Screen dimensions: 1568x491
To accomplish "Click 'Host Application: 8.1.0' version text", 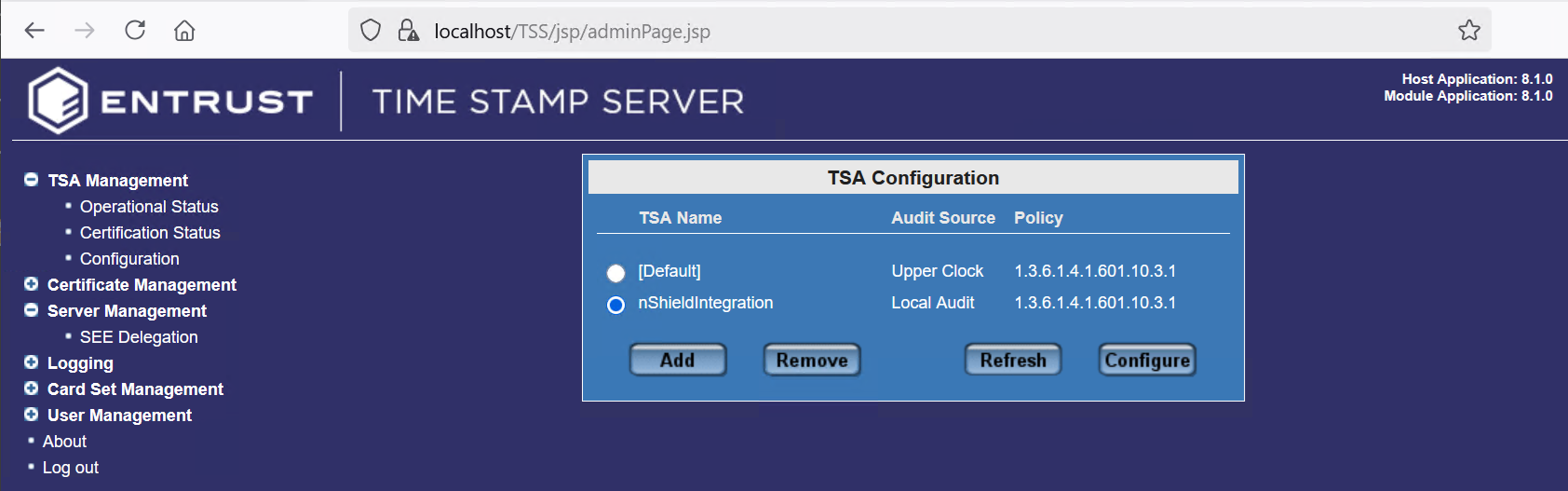I will click(x=1477, y=79).
